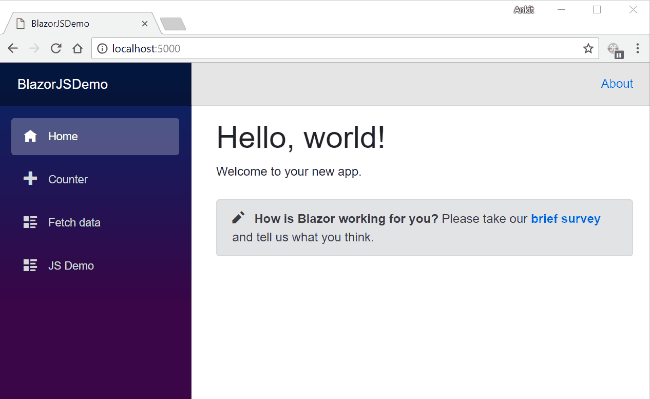Open the Chrome three-dot menu
This screenshot has width=650, height=399.
[638, 48]
